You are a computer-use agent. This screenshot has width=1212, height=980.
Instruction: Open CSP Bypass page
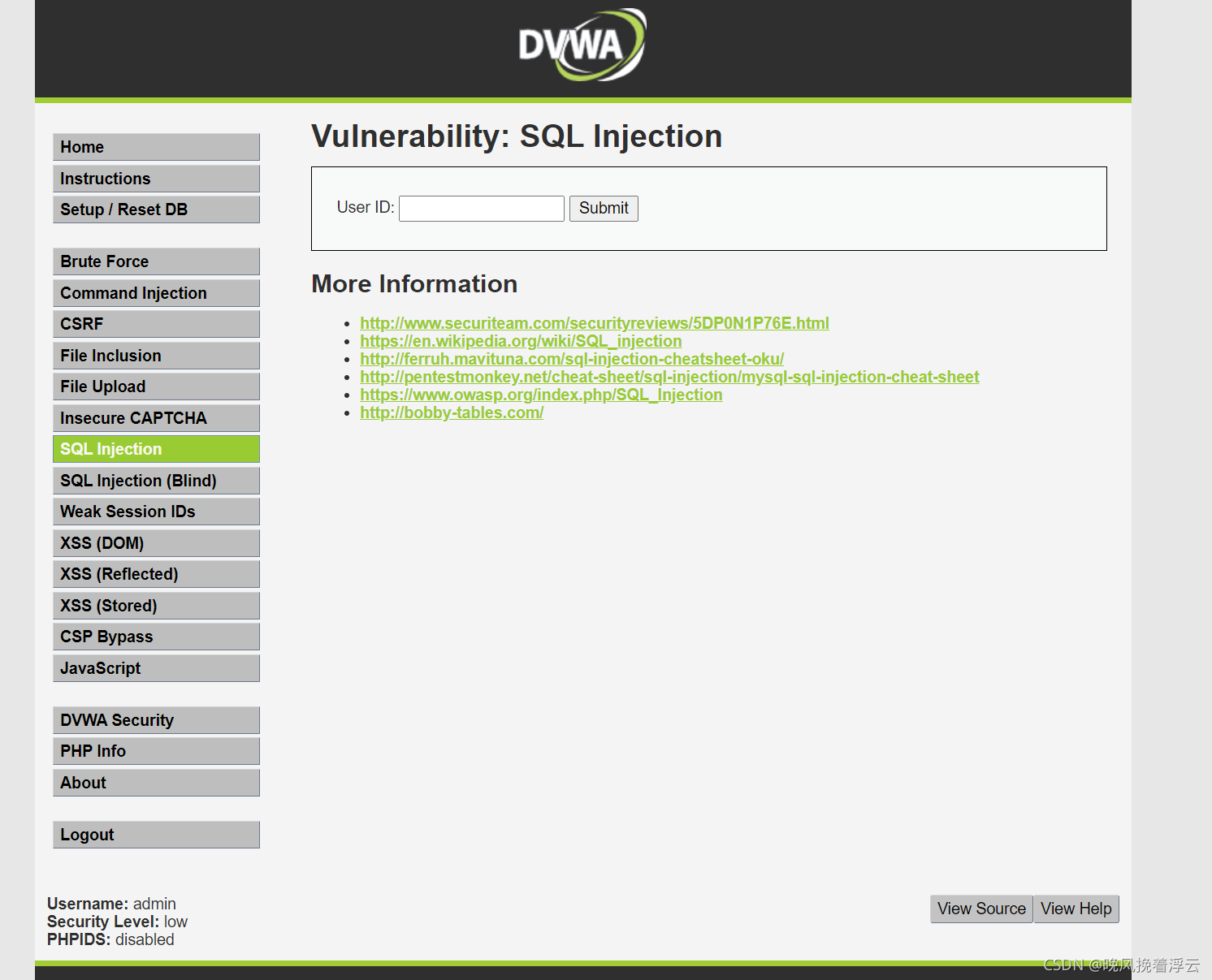pyautogui.click(x=156, y=637)
